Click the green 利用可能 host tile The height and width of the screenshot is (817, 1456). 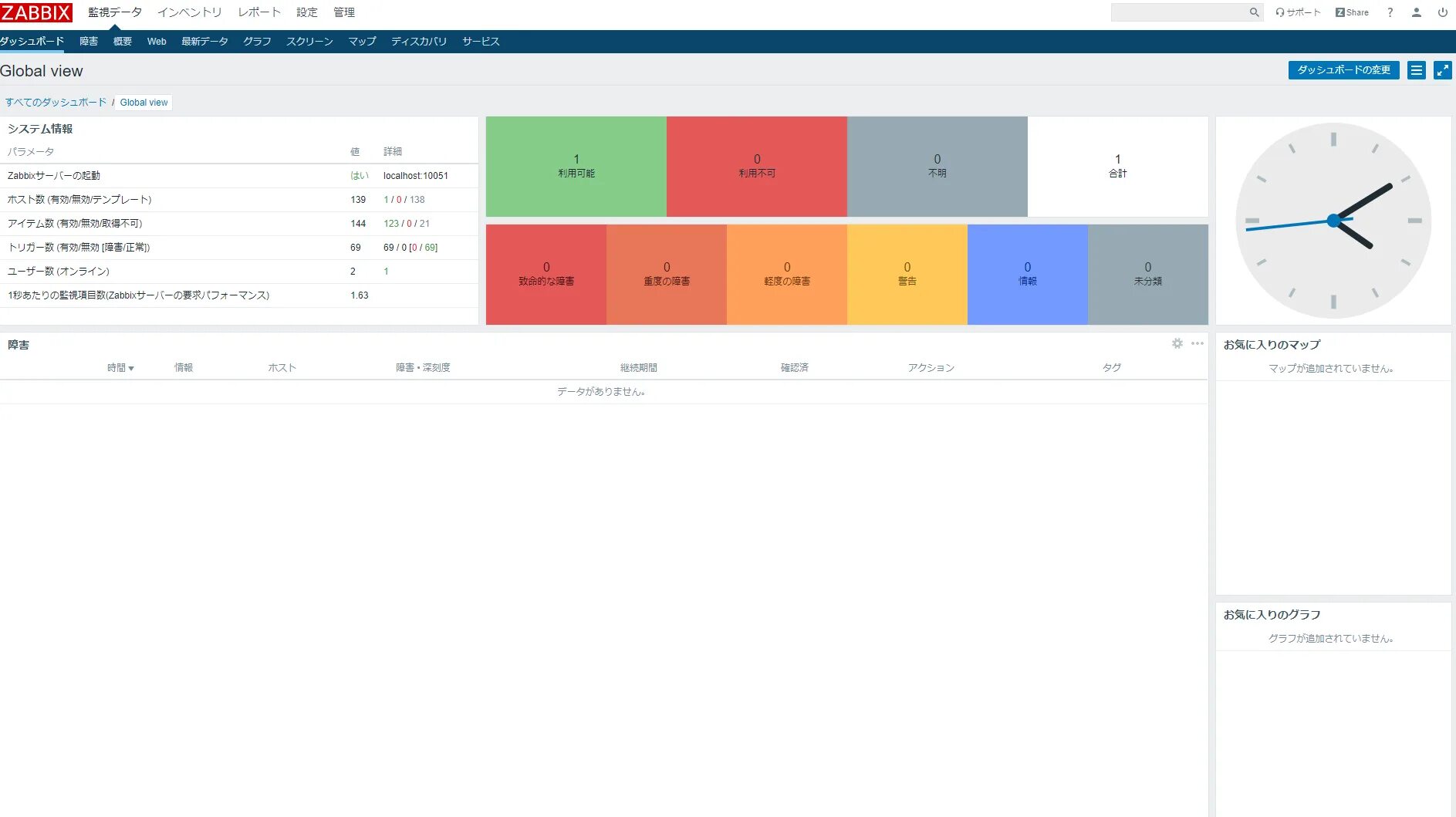(576, 167)
